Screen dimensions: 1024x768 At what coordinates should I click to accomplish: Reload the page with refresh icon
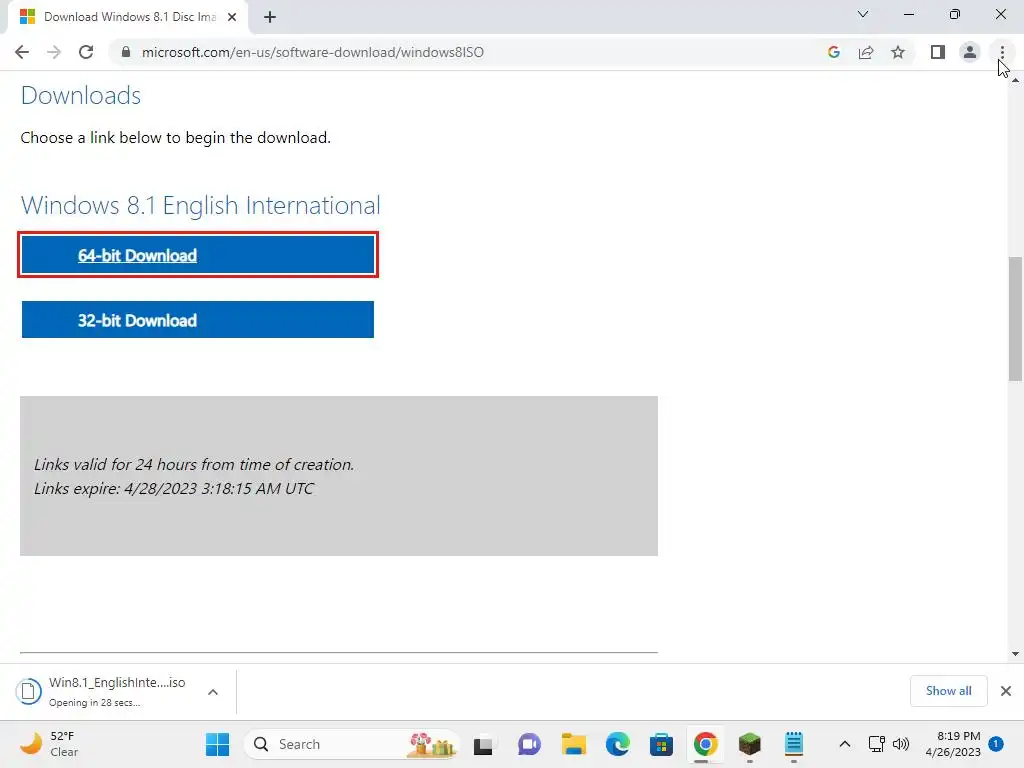(86, 52)
